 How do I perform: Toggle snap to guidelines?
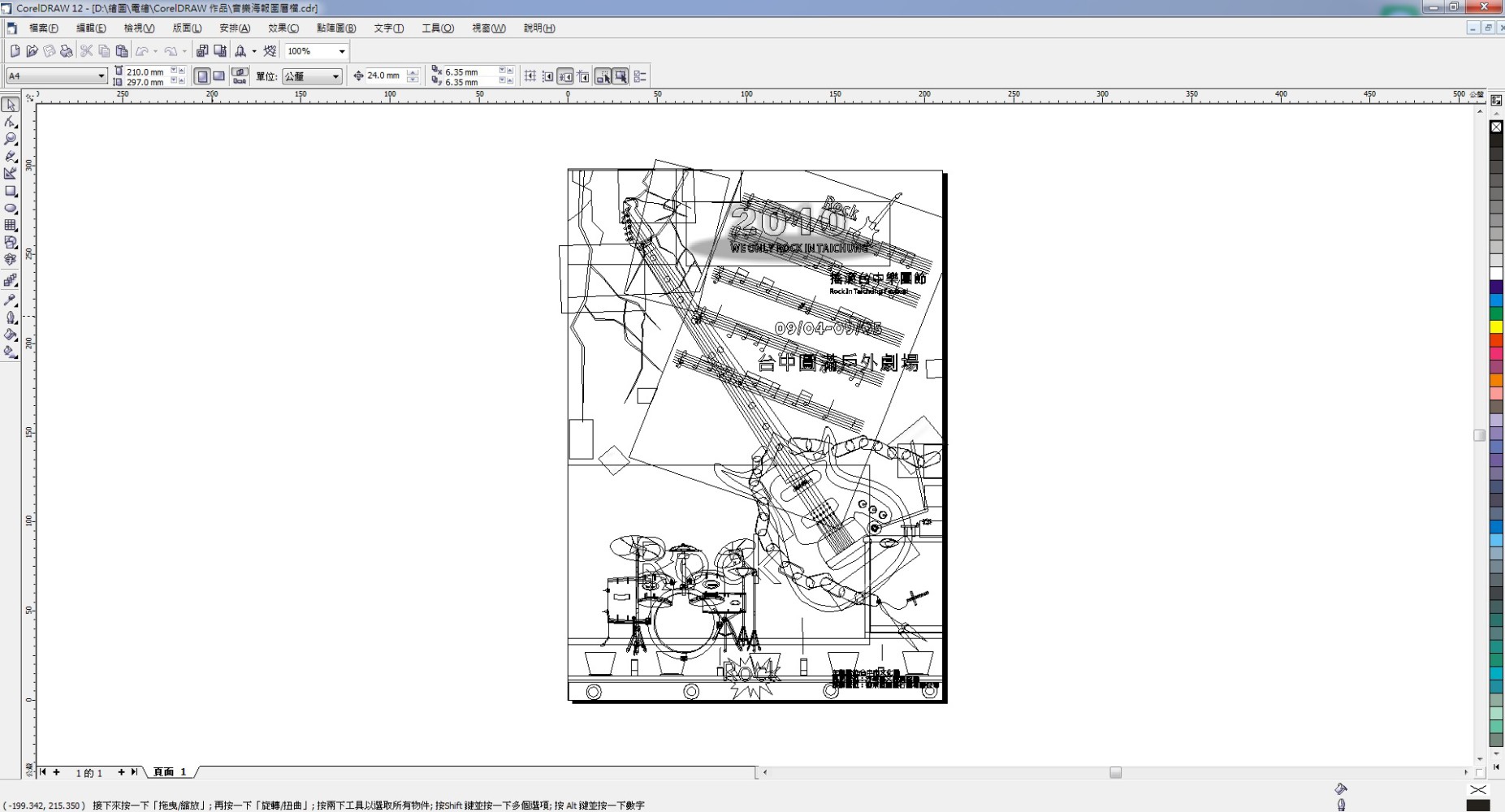(x=548, y=76)
